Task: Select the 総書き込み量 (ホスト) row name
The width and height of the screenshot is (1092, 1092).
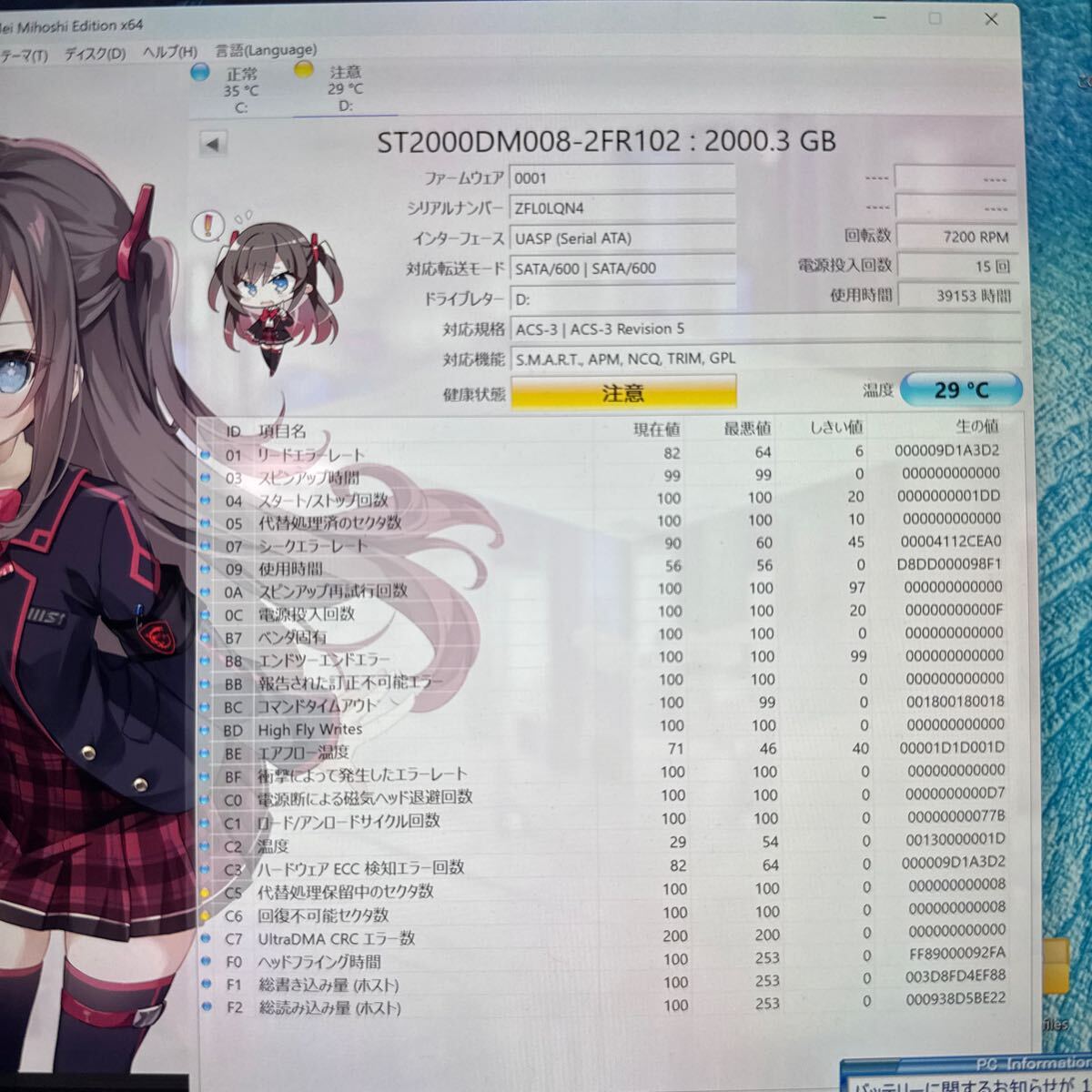Action: (329, 985)
